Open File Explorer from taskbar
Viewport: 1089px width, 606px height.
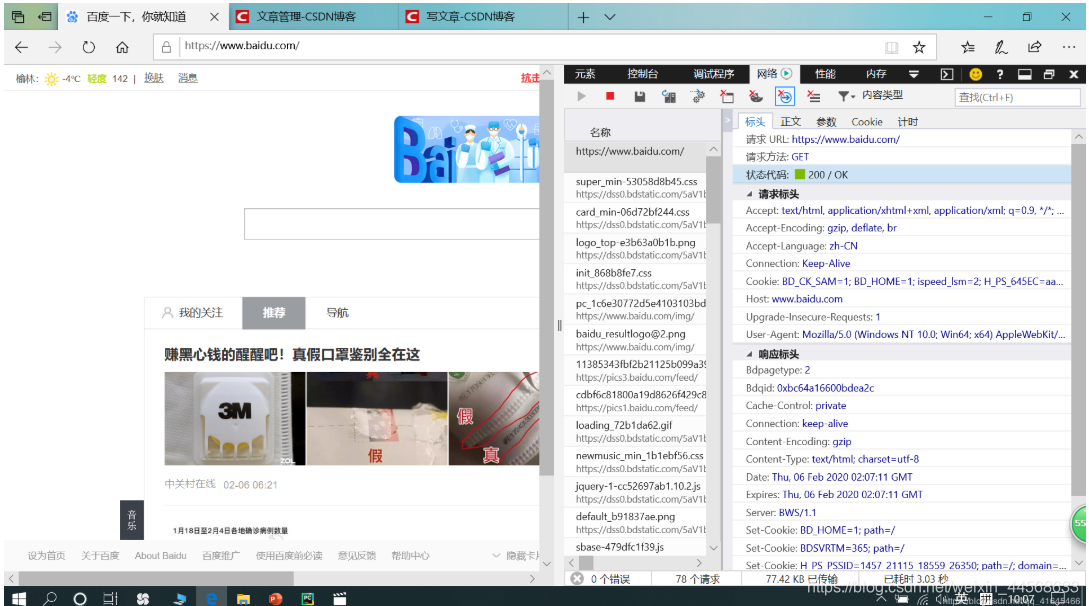[x=243, y=598]
